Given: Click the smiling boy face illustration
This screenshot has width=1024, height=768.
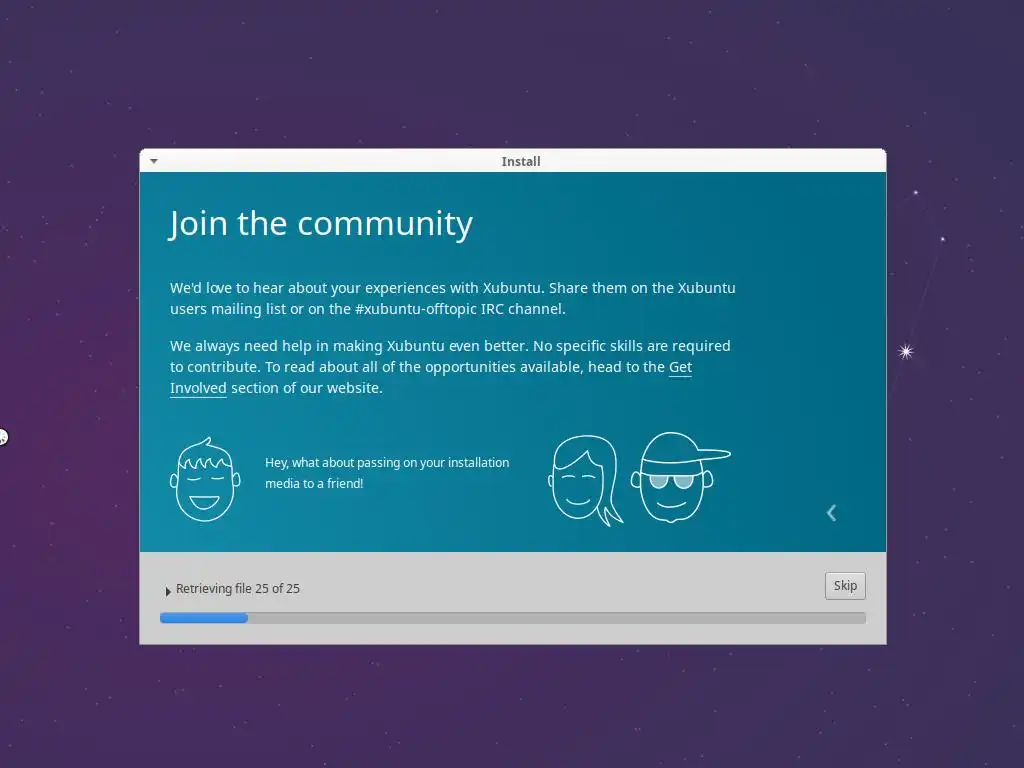Looking at the screenshot, I should click(x=205, y=479).
